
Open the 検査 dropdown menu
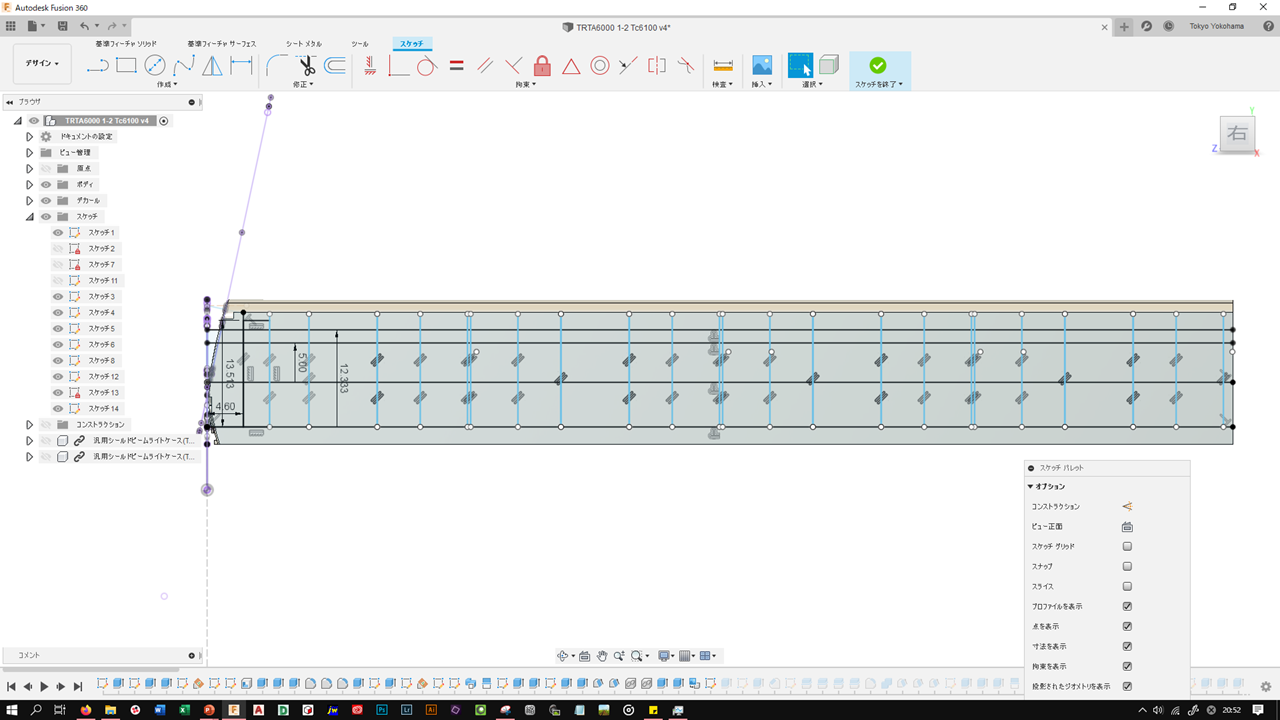pos(722,85)
